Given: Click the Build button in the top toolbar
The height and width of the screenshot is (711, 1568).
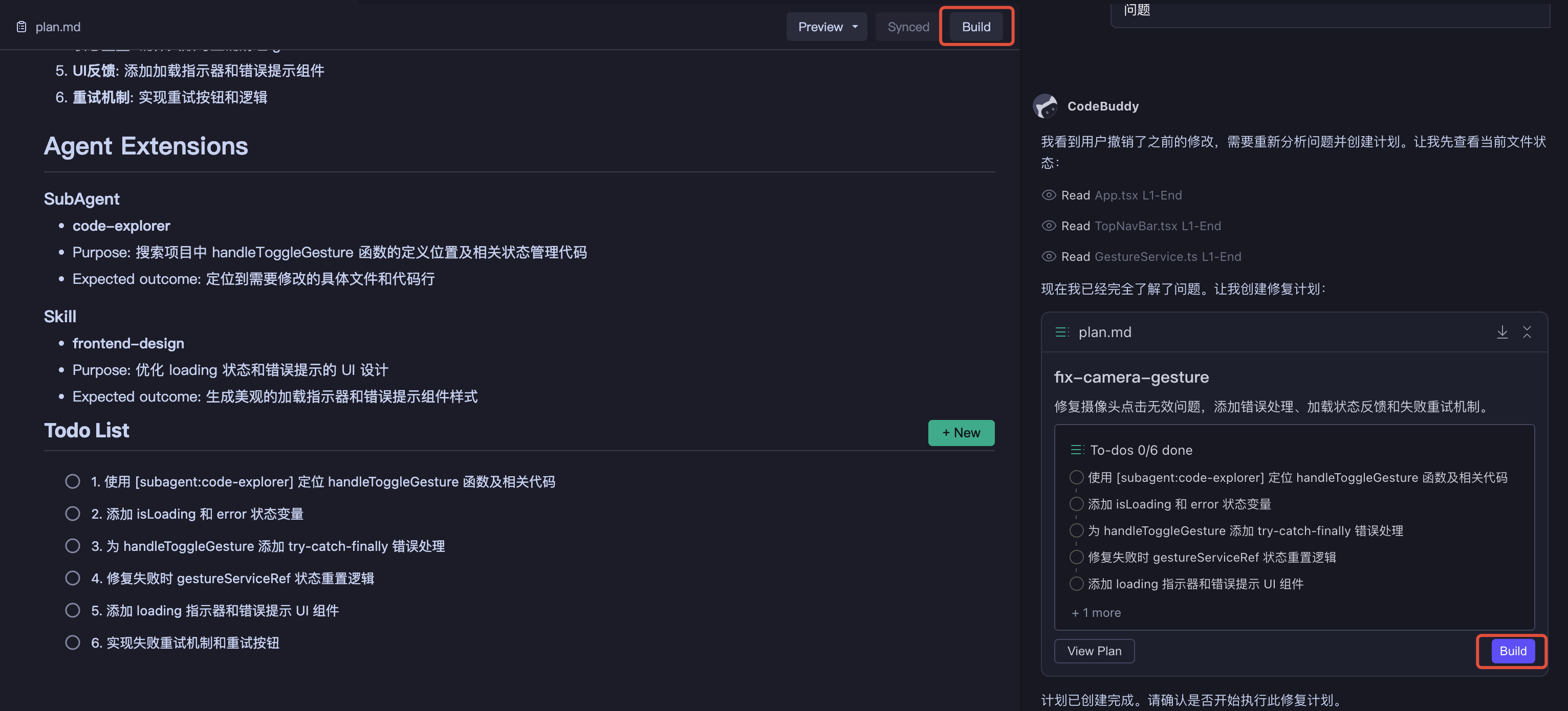Looking at the screenshot, I should (x=976, y=26).
